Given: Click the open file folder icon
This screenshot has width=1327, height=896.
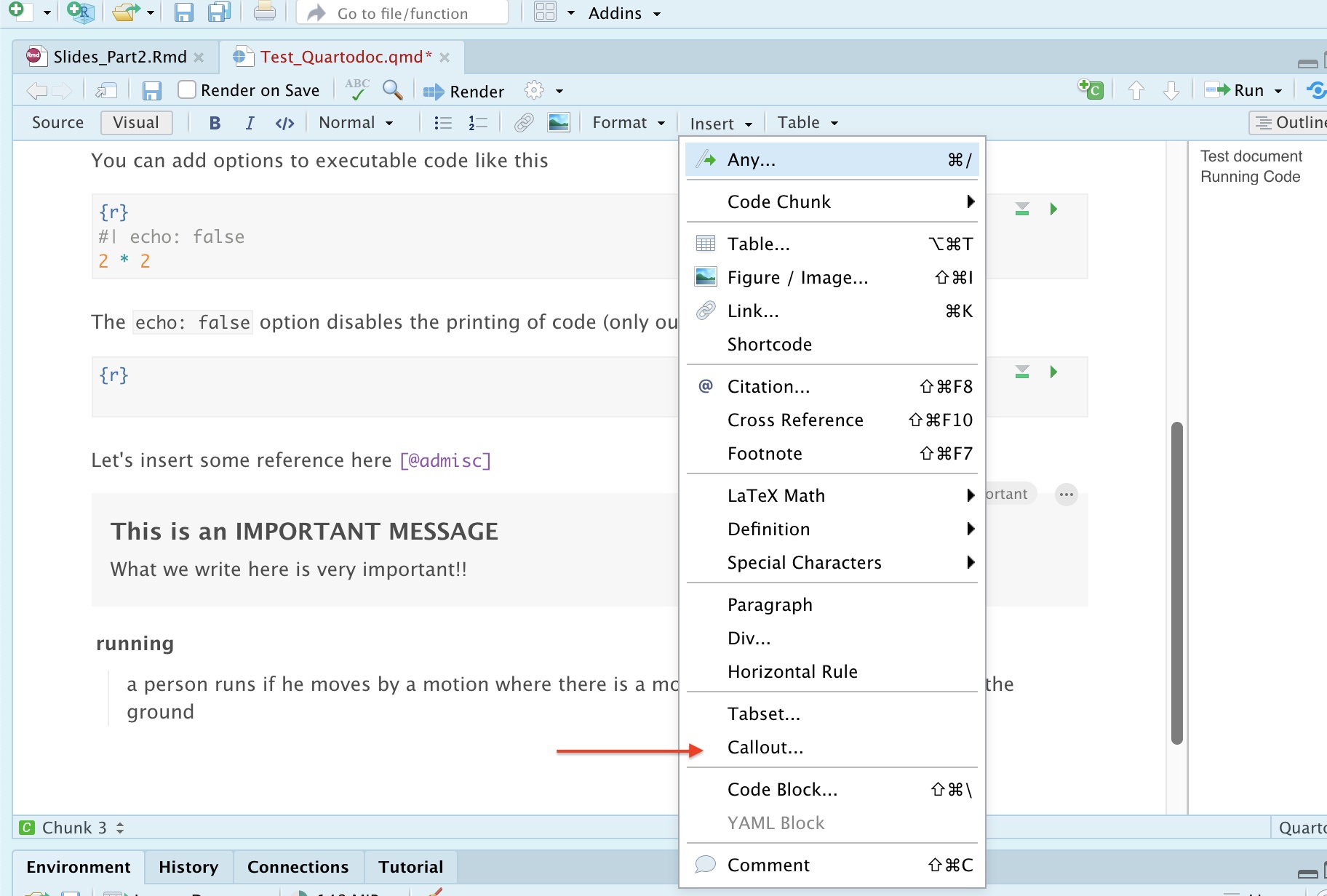Looking at the screenshot, I should 125,12.
